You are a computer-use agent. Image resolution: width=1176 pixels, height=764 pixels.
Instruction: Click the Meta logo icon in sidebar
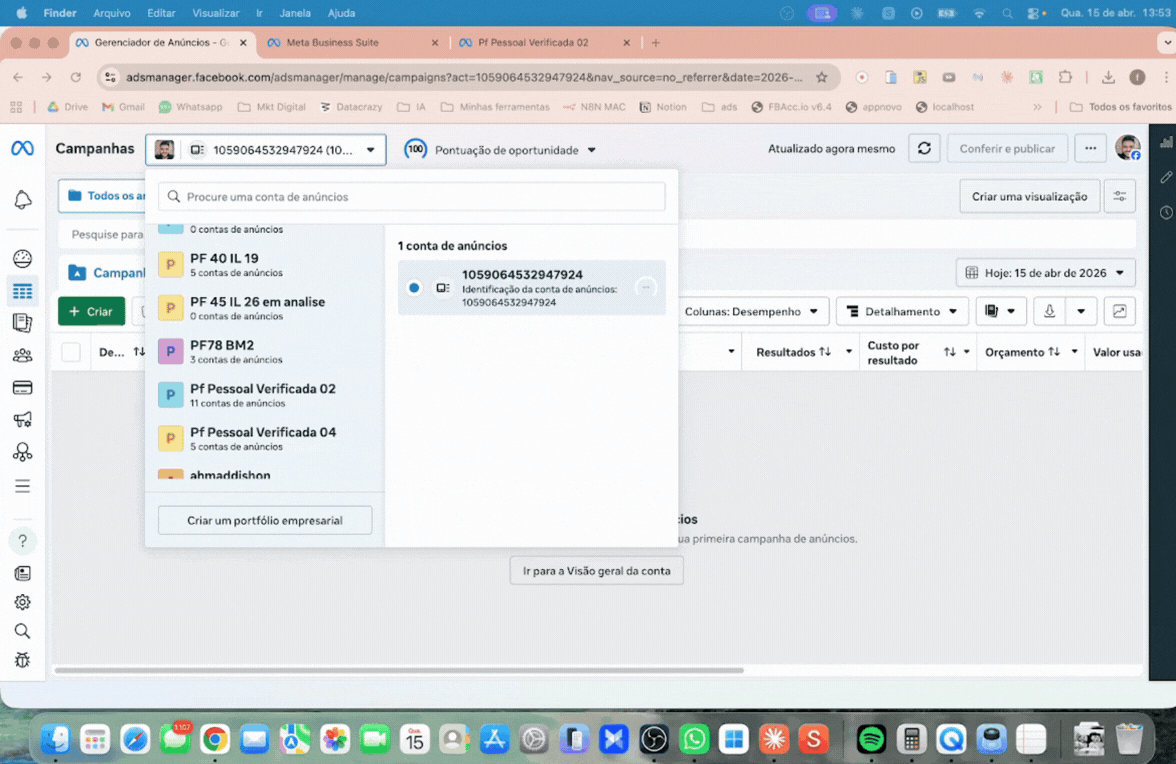(x=22, y=148)
